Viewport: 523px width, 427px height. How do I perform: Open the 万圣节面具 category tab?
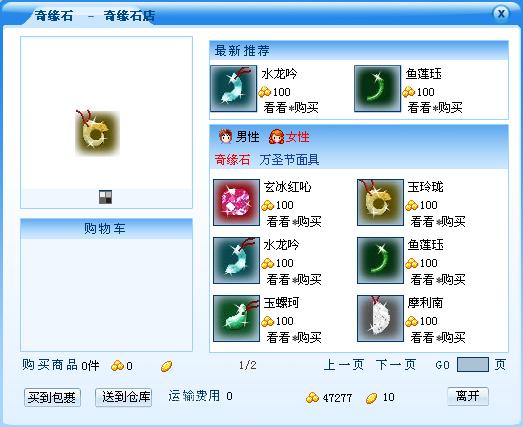point(289,160)
